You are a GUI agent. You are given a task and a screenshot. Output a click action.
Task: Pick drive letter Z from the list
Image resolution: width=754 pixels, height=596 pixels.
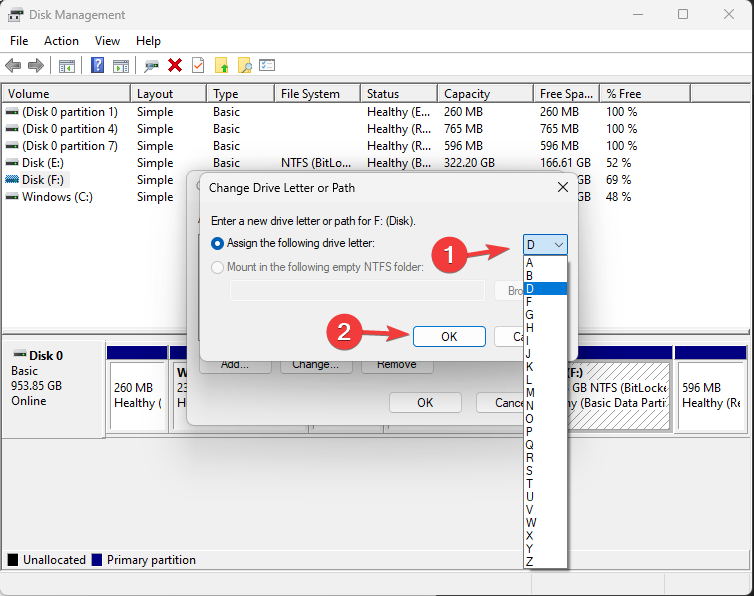[x=544, y=561]
